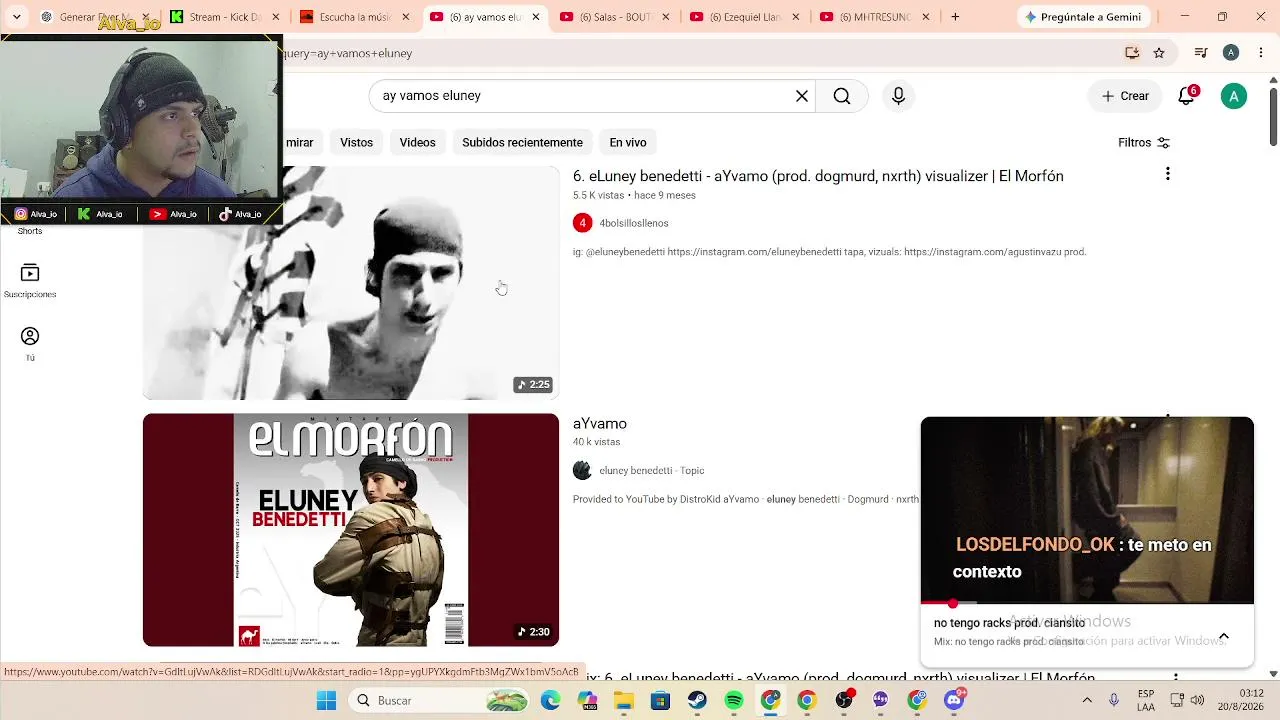Open the Chrome profile avatar
Image resolution: width=1280 pixels, height=720 pixels.
tap(1231, 53)
